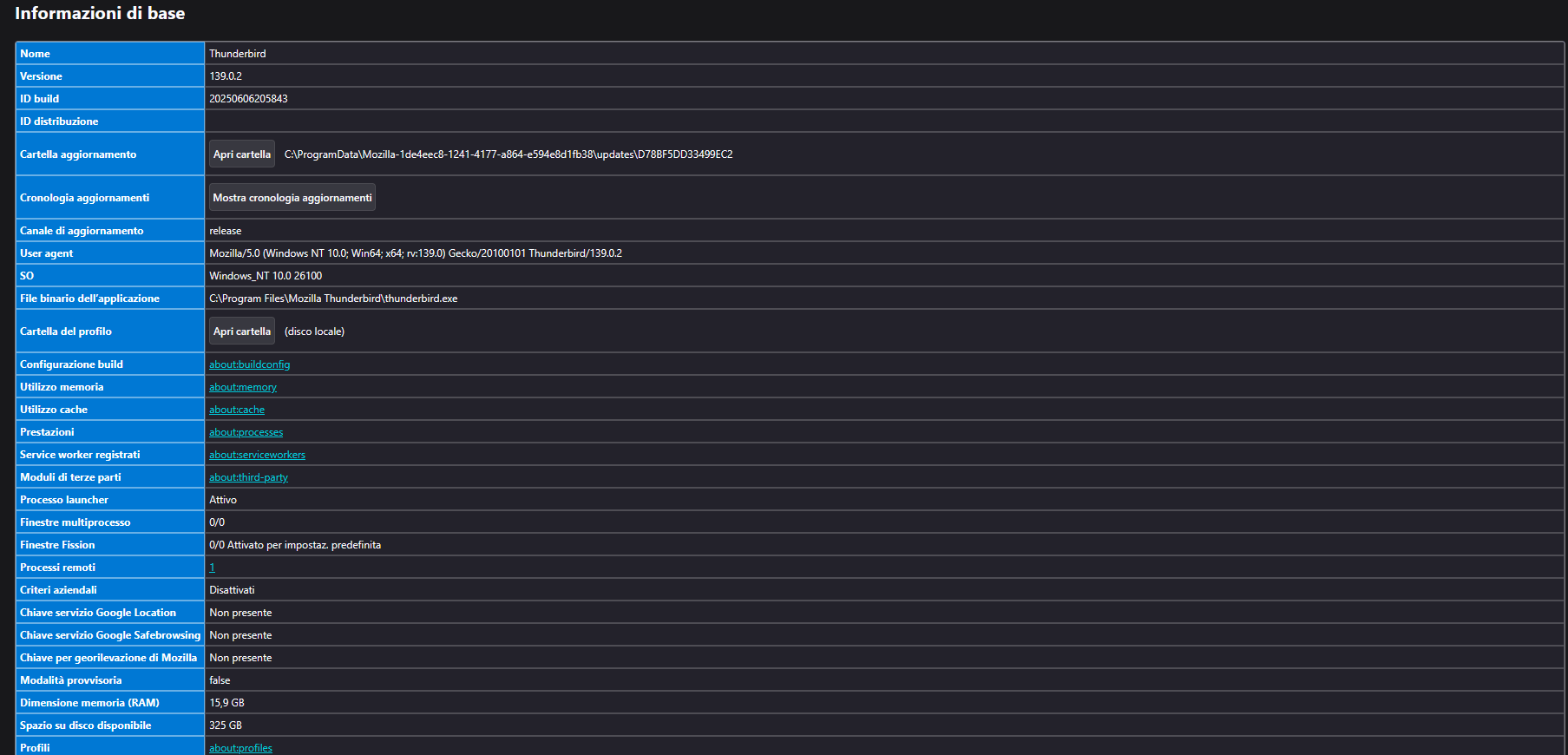The image size is (1568, 755).
Task: Click the Criteri aziendali label
Action: click(x=58, y=590)
